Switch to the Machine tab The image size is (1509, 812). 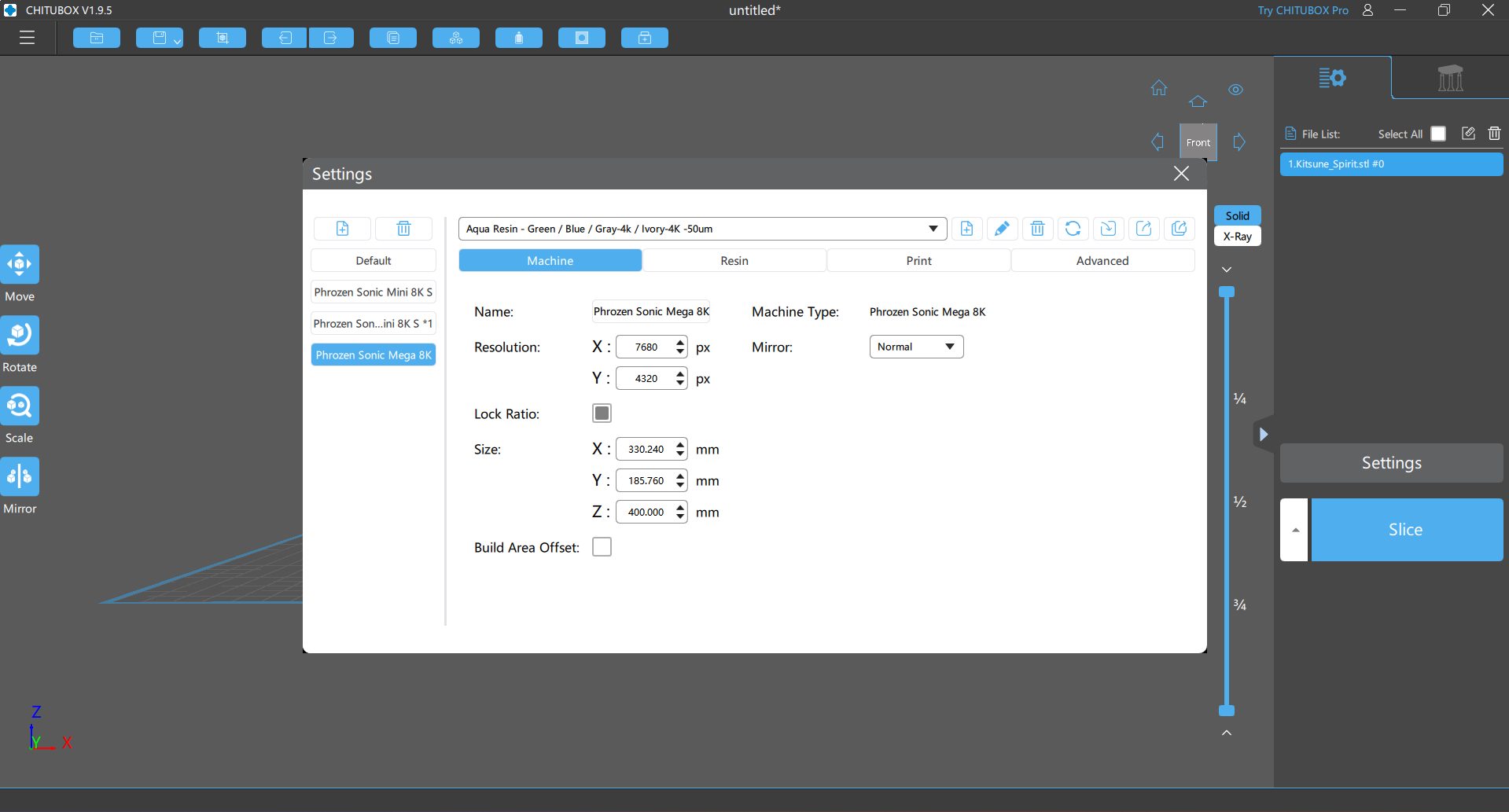(550, 261)
